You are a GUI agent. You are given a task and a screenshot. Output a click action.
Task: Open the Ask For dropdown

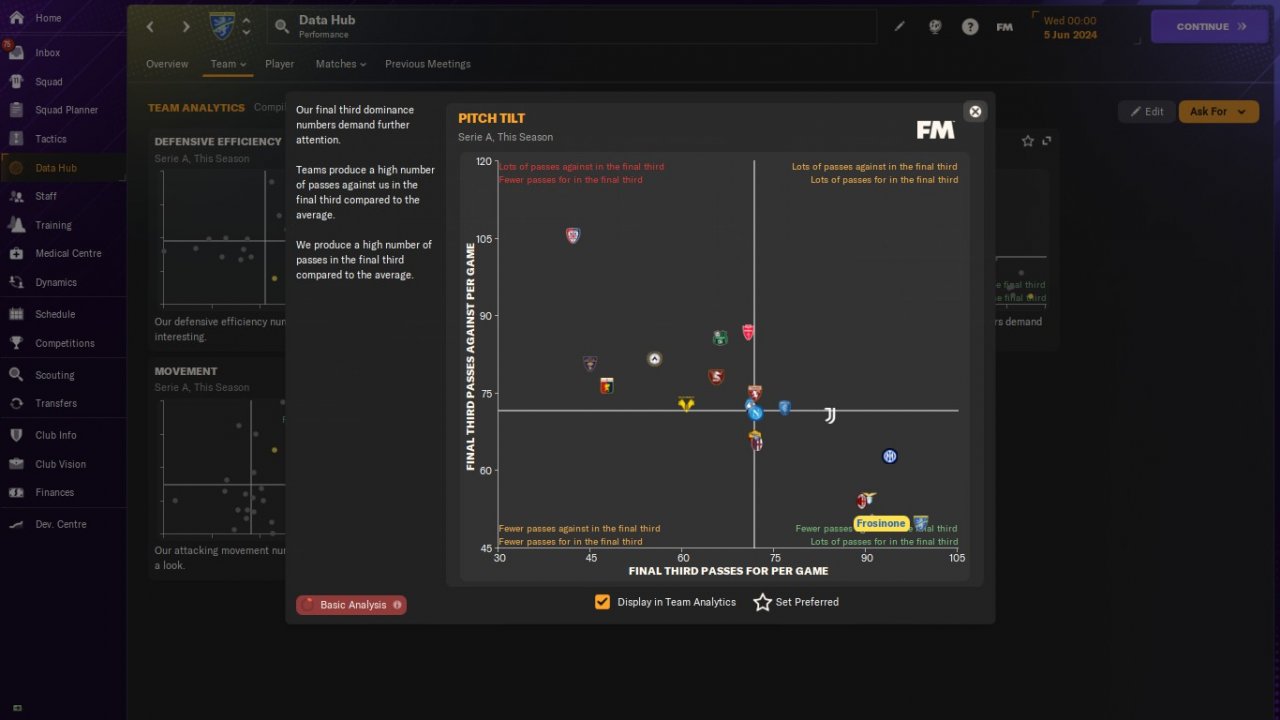(x=1218, y=112)
